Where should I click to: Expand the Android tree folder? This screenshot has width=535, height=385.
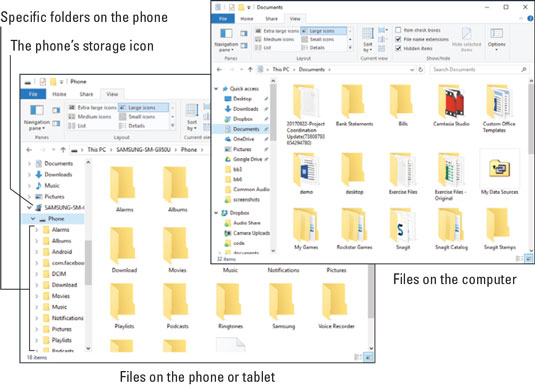point(37,252)
